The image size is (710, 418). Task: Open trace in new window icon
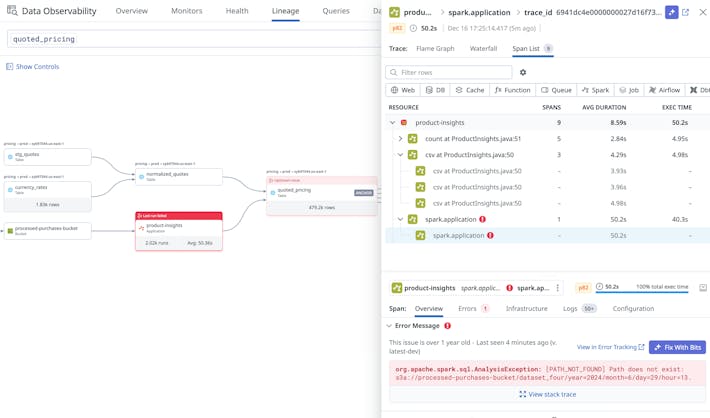(686, 12)
